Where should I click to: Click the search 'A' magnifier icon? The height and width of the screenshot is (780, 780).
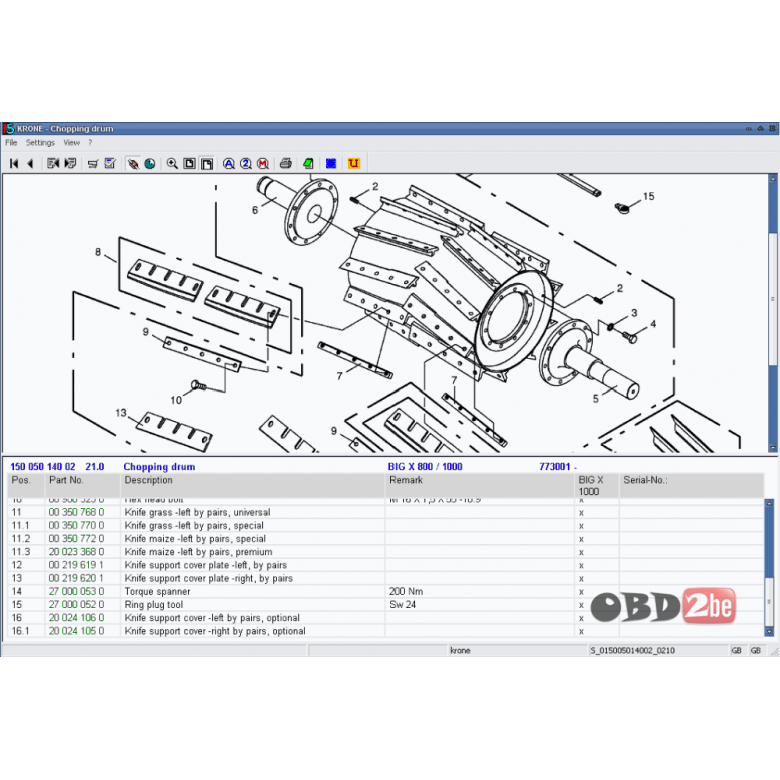tap(229, 164)
